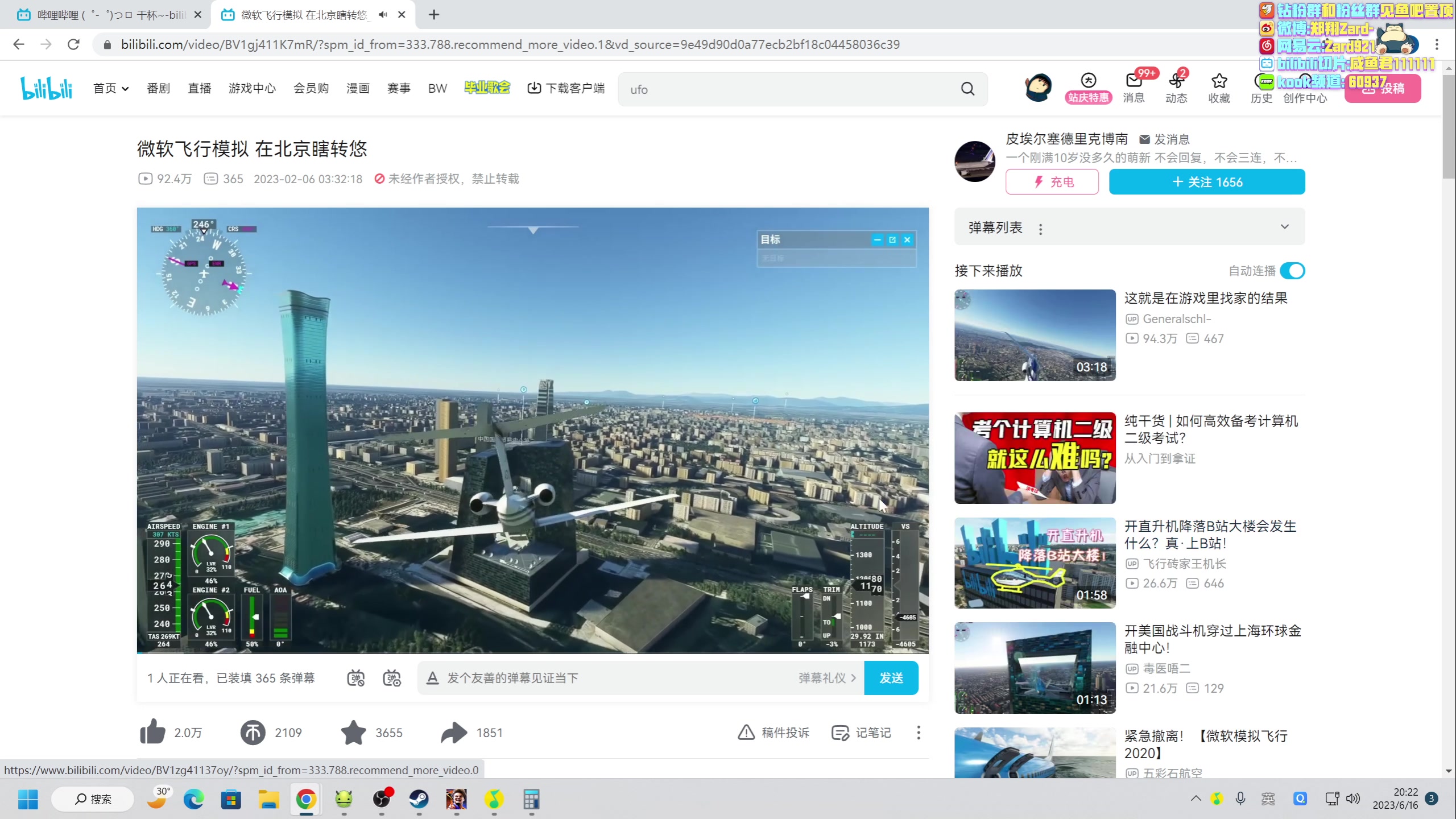Toggle the danmaku display switch icon
The width and height of the screenshot is (1456, 819).
tap(356, 678)
